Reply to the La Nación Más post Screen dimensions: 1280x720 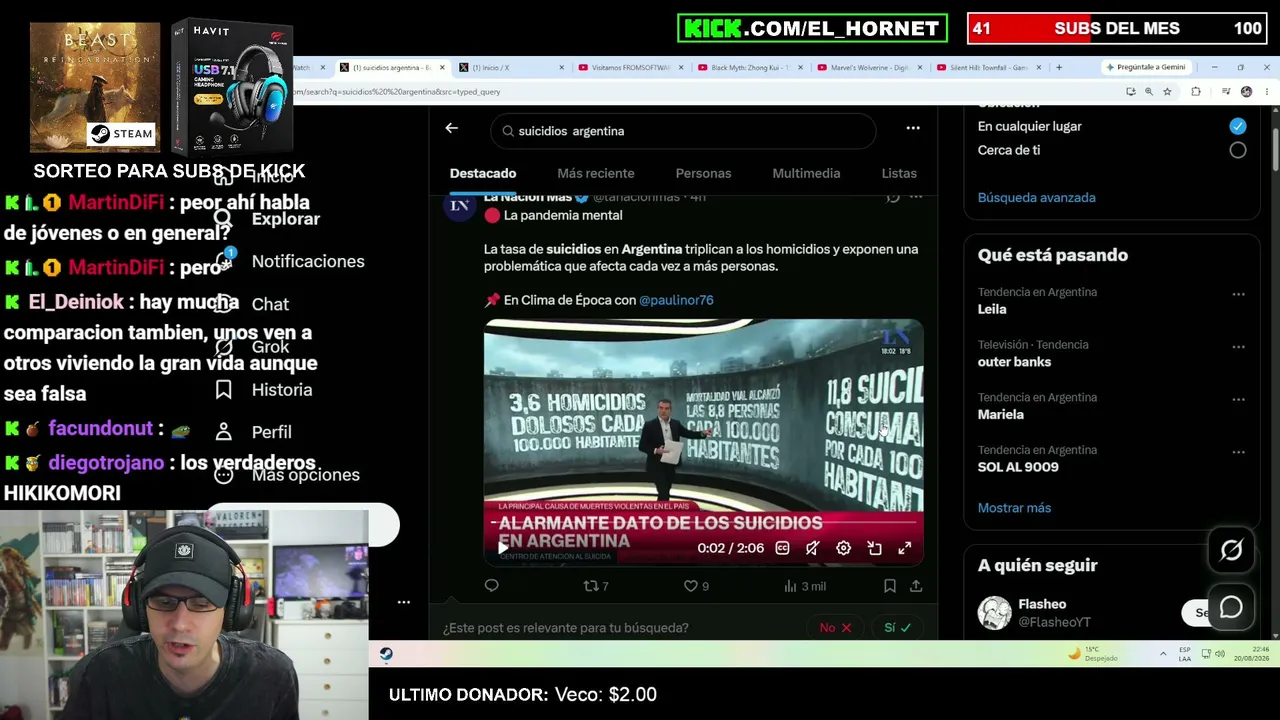pyautogui.click(x=491, y=586)
